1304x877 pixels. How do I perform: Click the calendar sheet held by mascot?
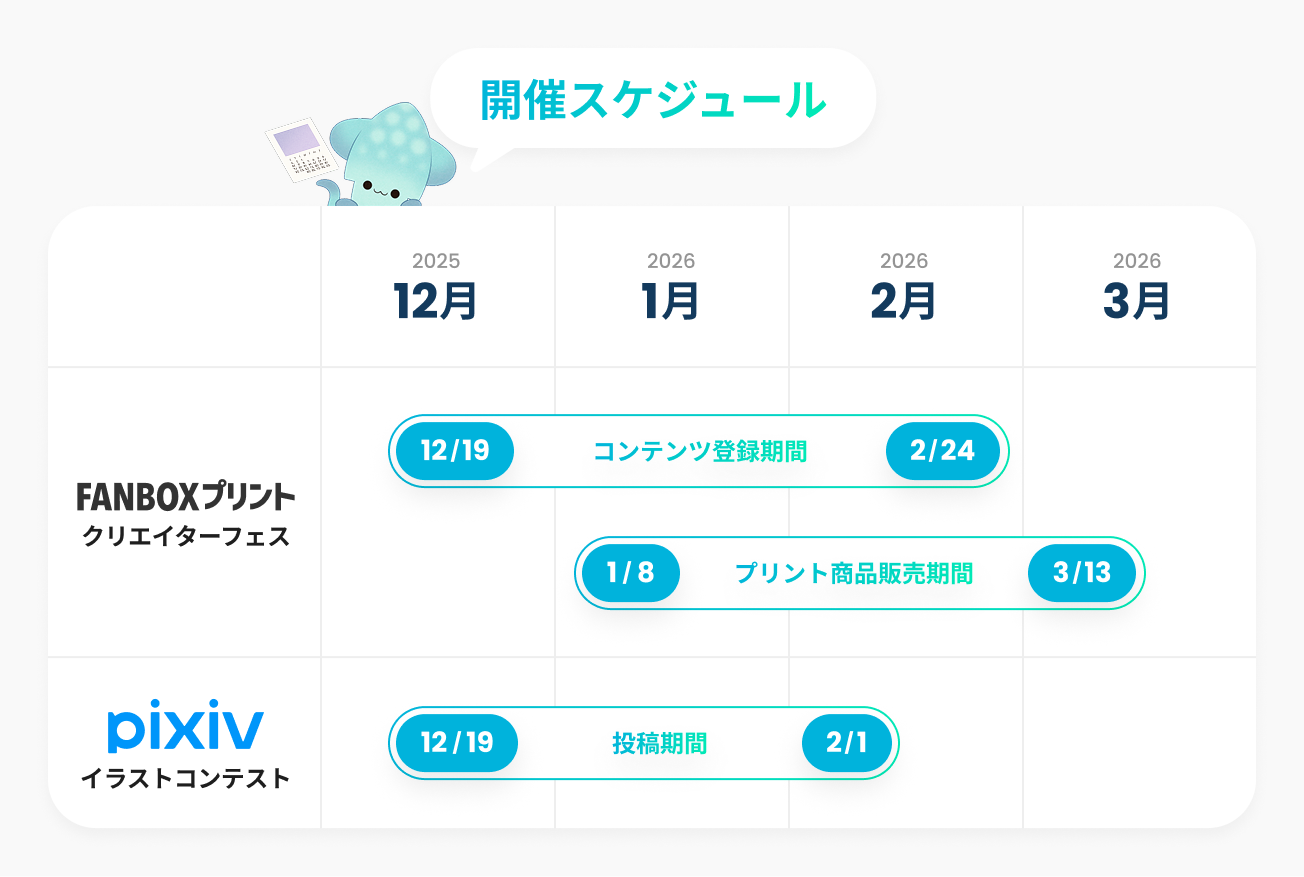coord(298,150)
